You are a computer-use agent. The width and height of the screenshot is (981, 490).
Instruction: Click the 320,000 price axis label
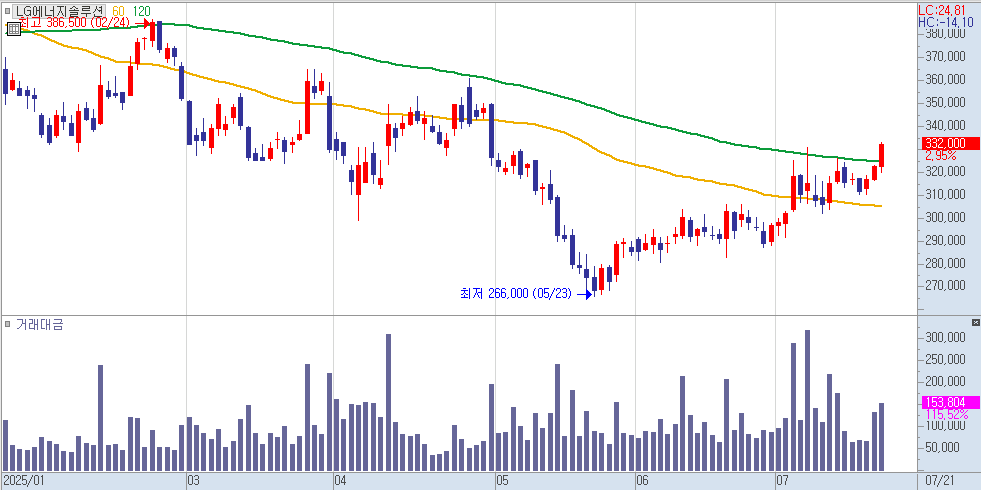943,171
